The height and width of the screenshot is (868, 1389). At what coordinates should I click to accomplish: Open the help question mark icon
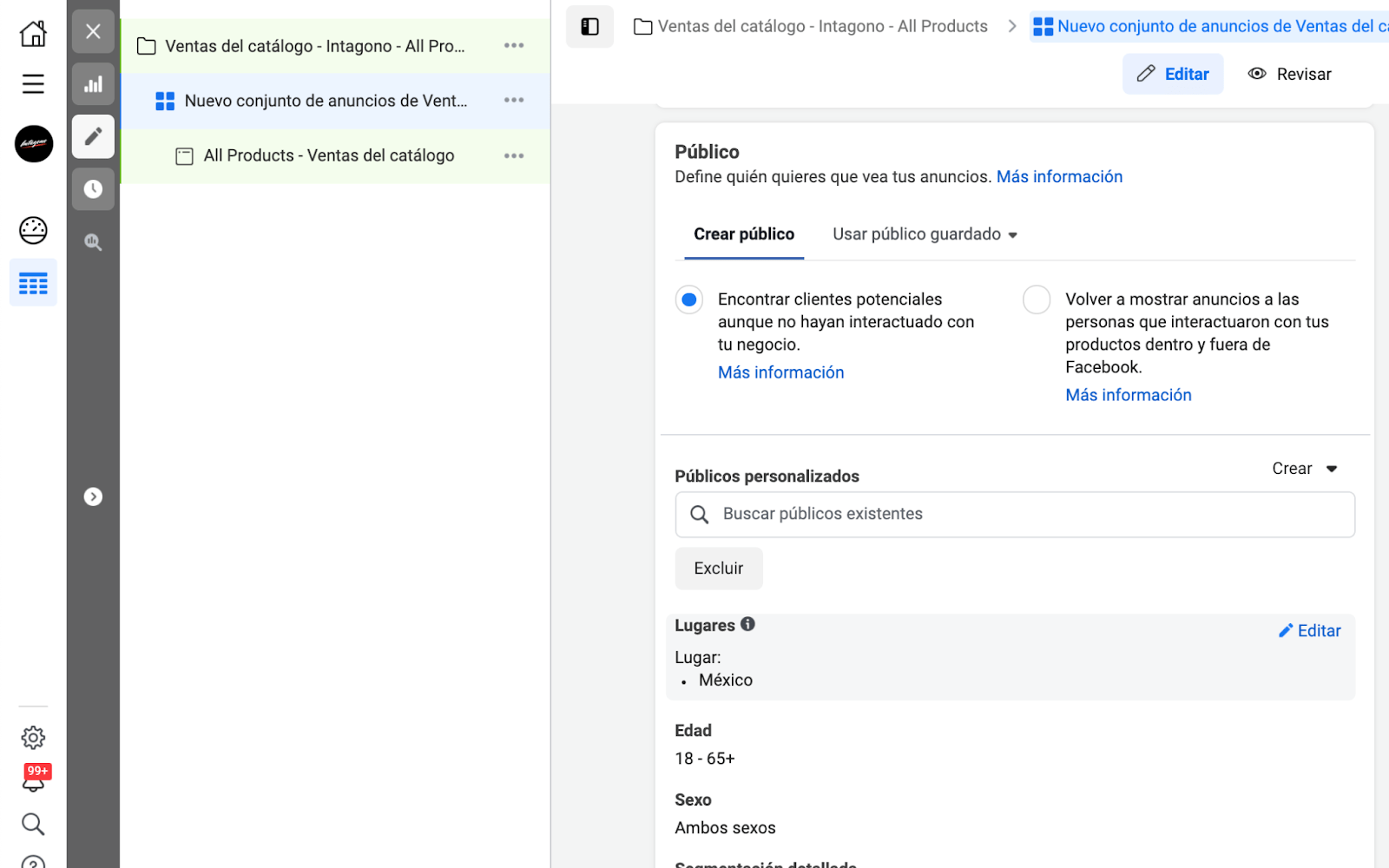click(x=33, y=862)
